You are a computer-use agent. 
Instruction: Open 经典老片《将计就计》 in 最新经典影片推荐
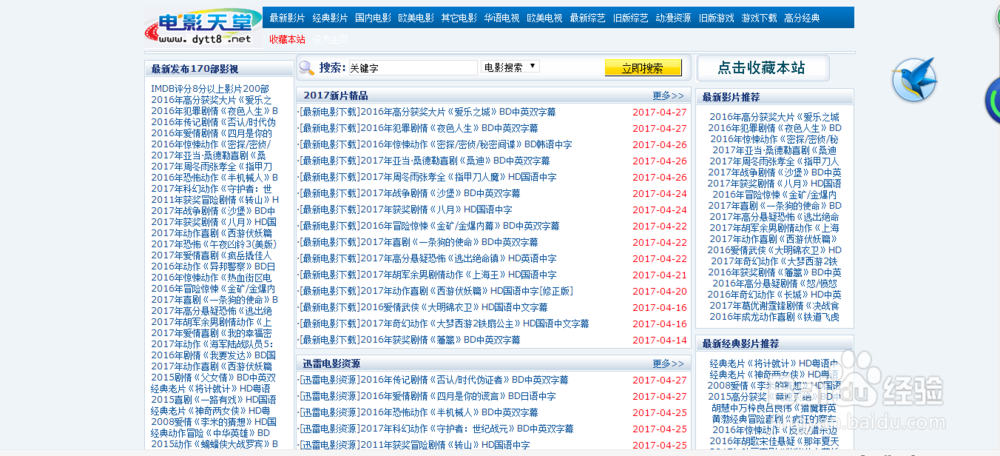(775, 363)
